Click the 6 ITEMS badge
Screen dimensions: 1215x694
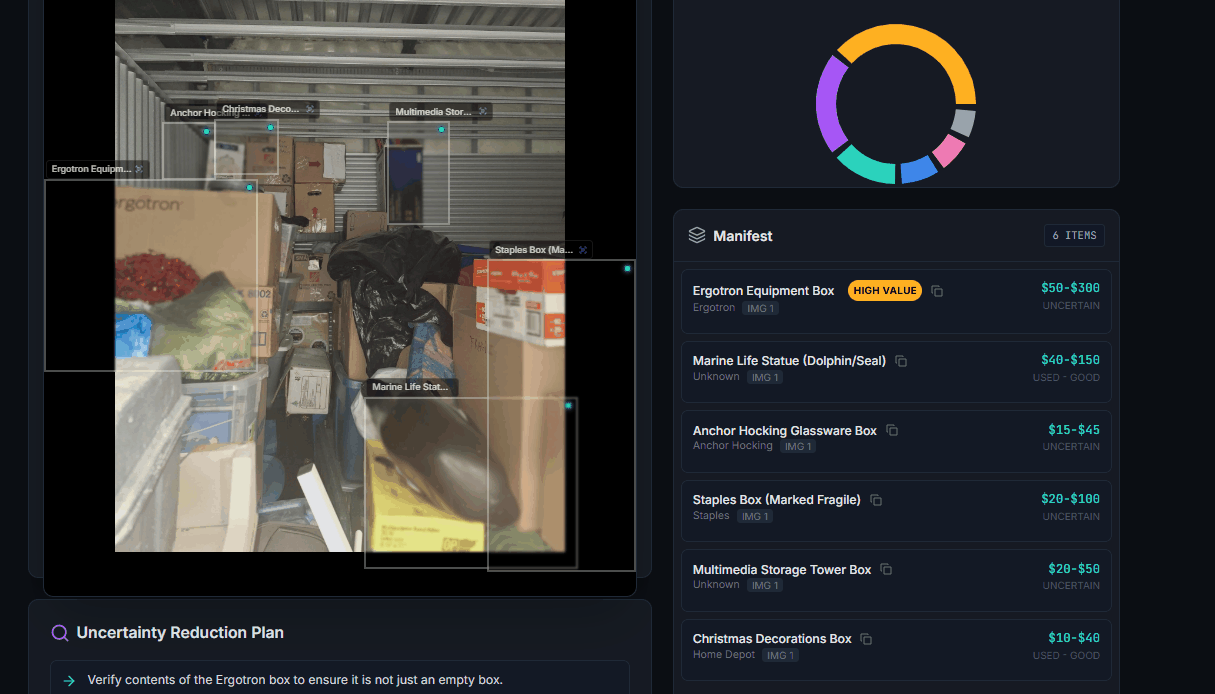pyautogui.click(x=1075, y=236)
